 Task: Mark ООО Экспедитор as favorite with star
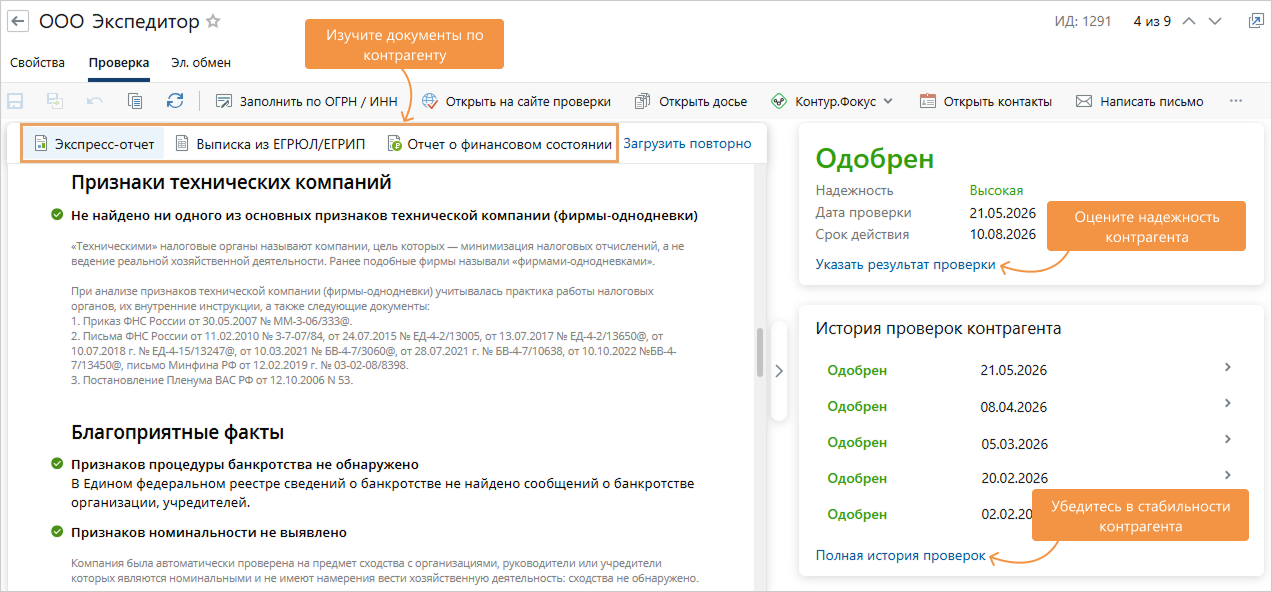click(213, 21)
